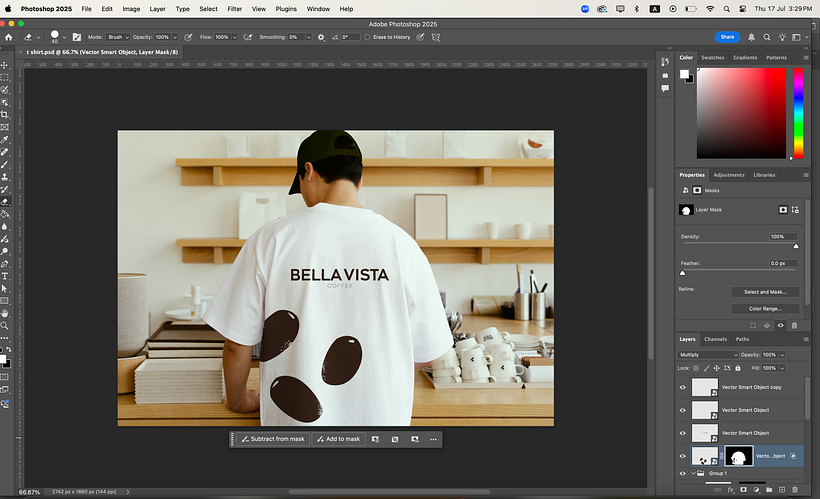Click Select and Mask button
Image resolution: width=820 pixels, height=499 pixels.
765,292
